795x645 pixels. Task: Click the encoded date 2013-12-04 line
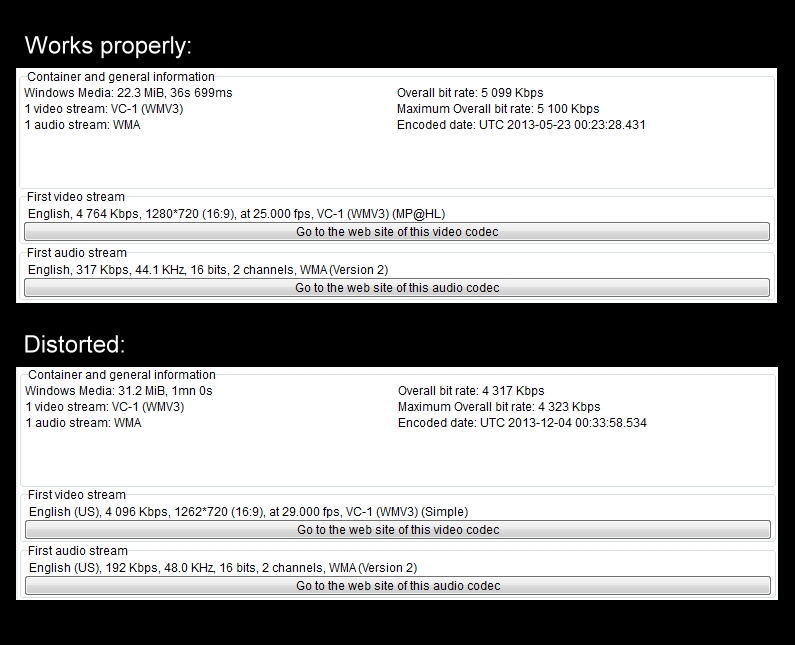[522, 423]
